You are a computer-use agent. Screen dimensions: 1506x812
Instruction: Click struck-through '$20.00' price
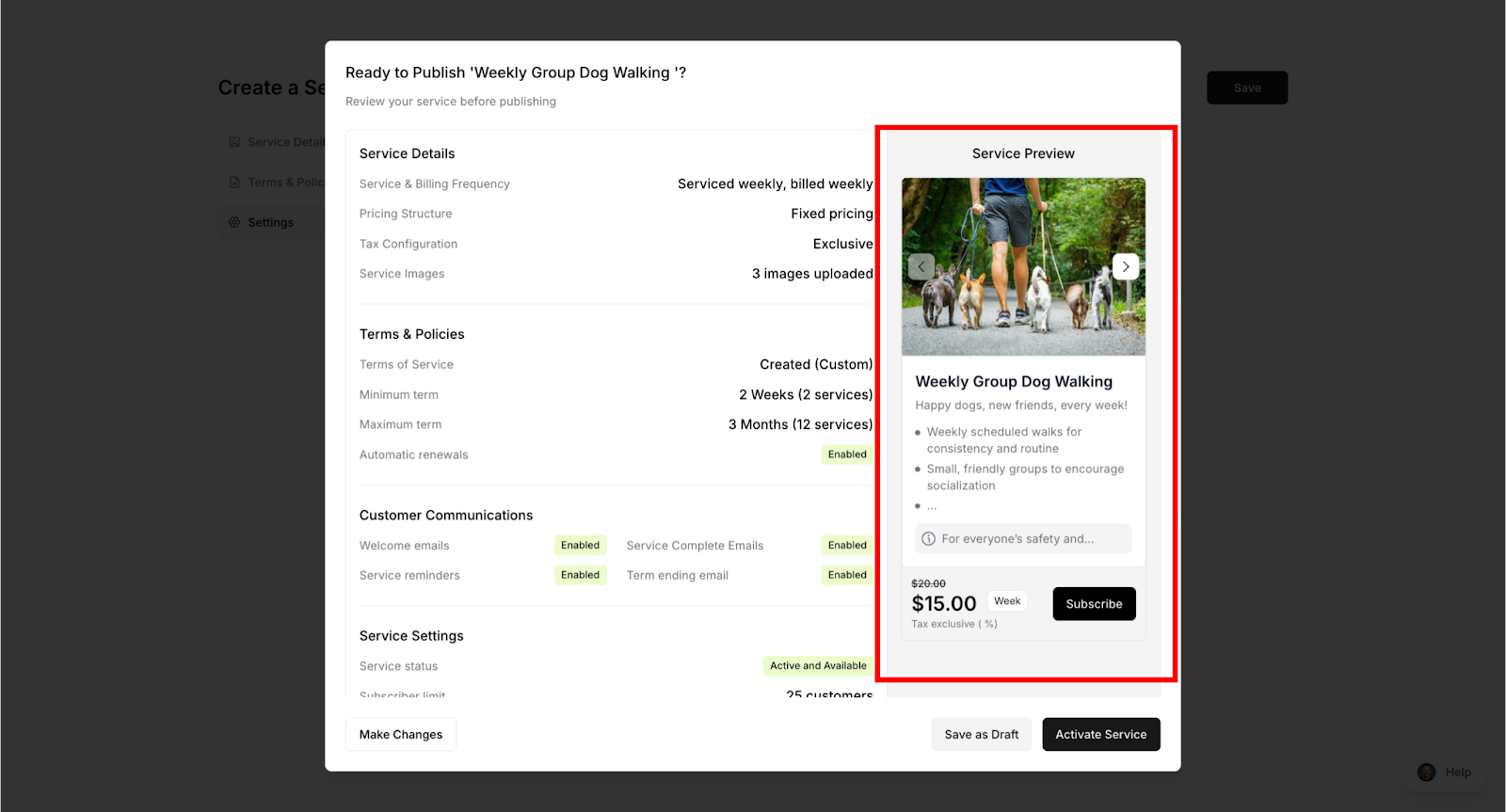(929, 584)
